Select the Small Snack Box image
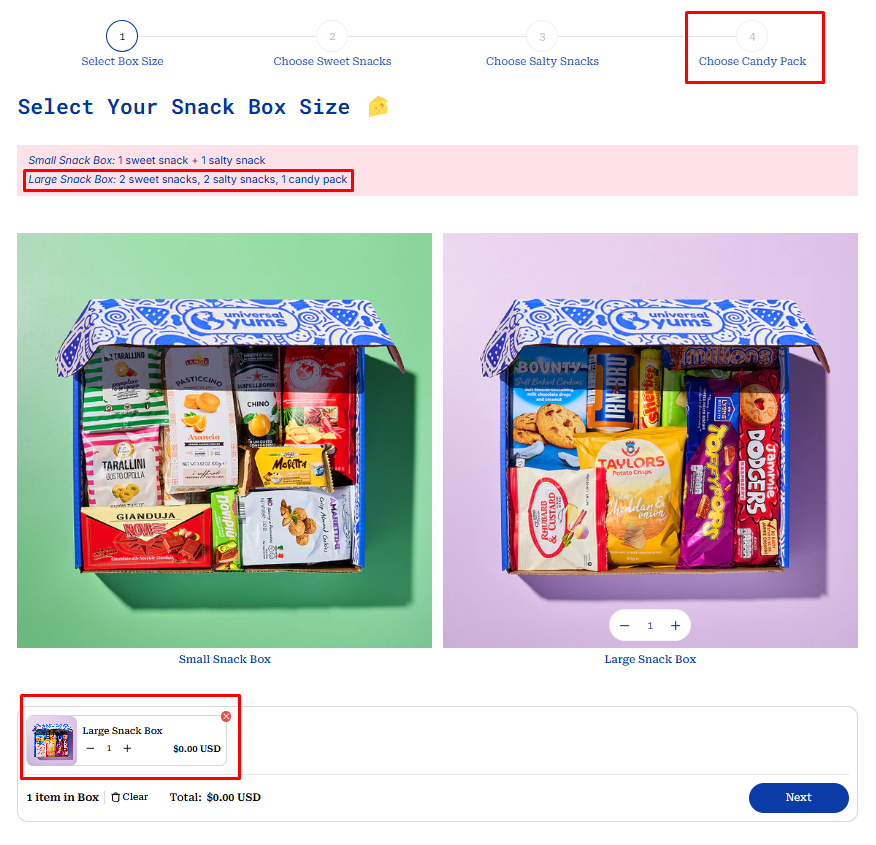 click(x=225, y=440)
